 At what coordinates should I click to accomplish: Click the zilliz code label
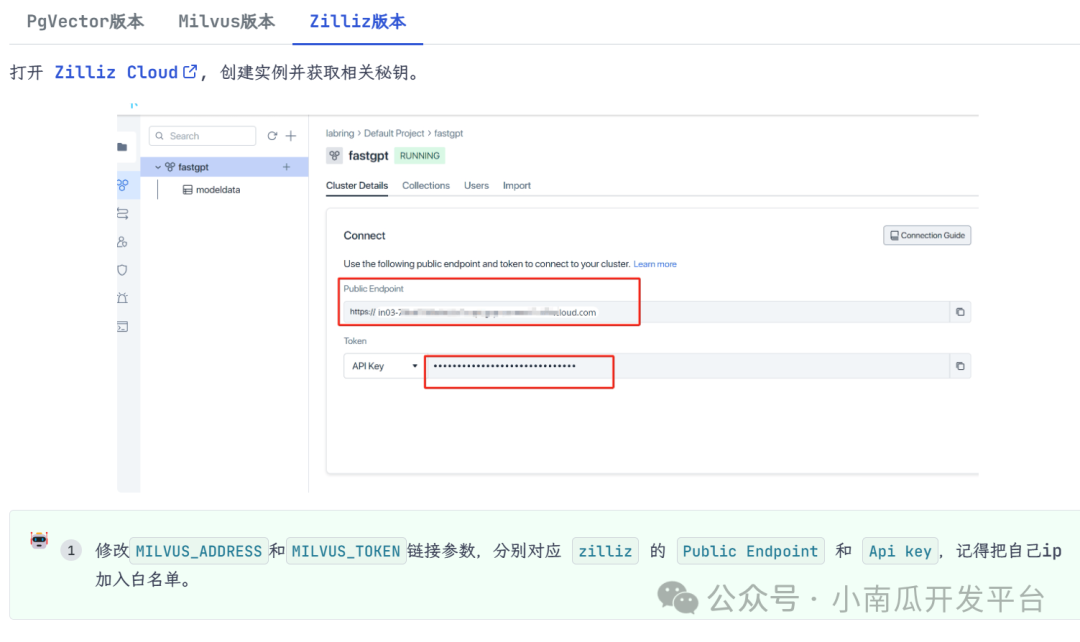[x=605, y=551]
